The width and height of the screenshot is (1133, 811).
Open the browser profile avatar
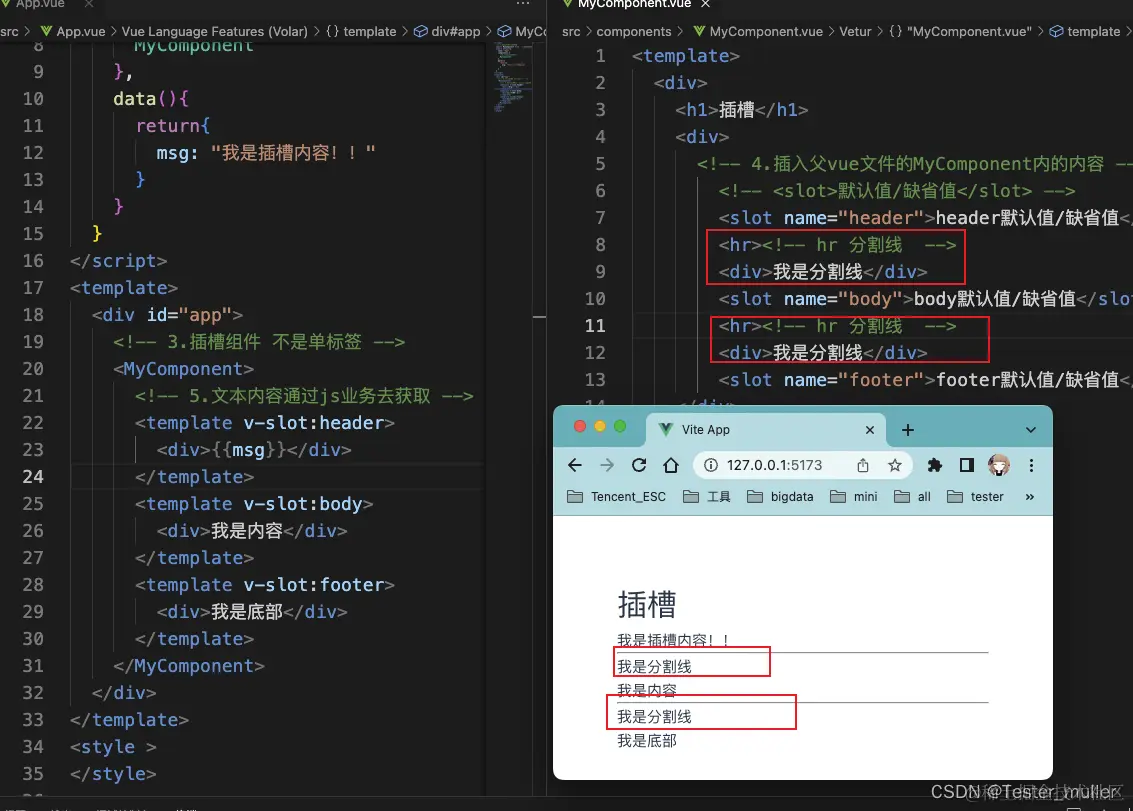pos(998,464)
